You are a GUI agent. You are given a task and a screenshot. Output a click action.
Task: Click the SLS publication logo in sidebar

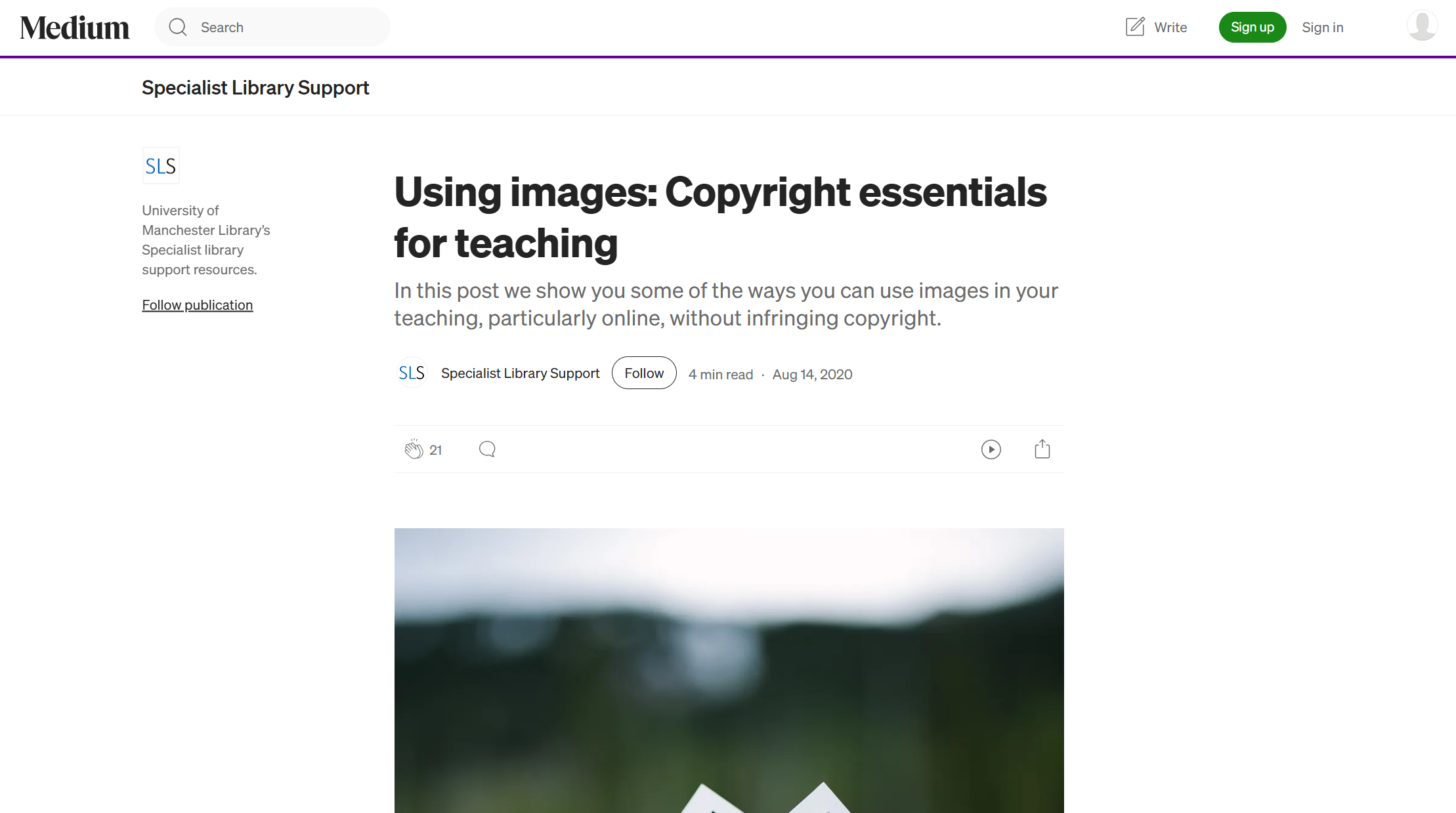click(x=161, y=165)
